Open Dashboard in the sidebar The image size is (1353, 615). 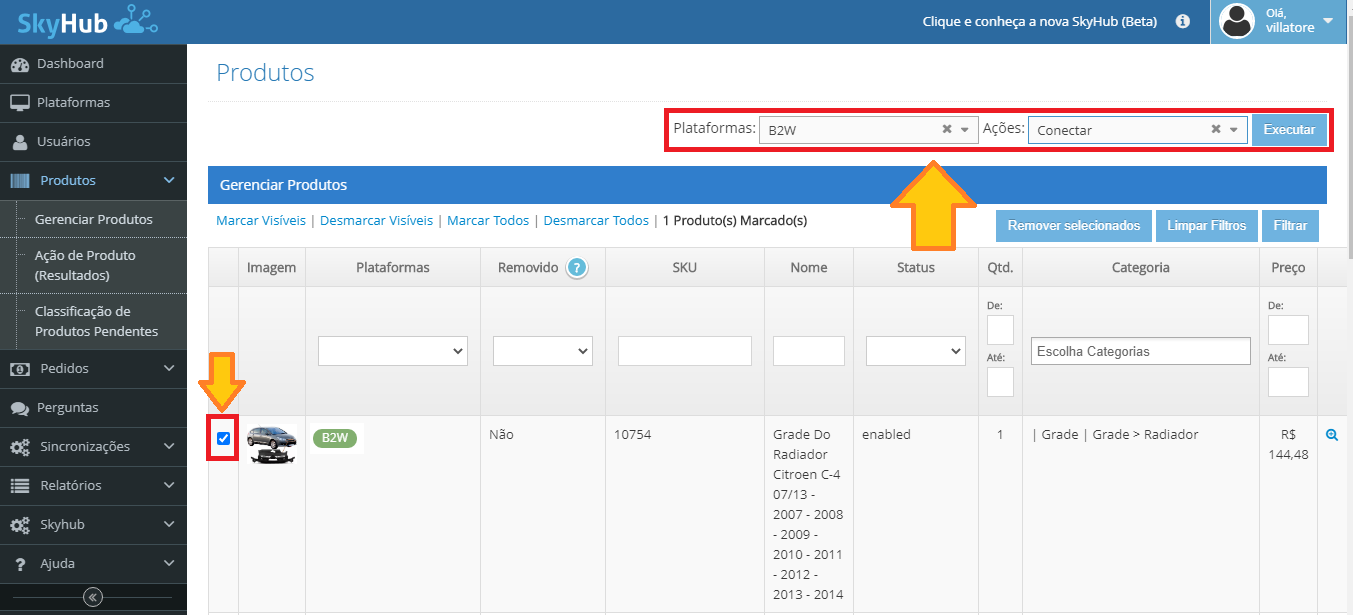[93, 64]
